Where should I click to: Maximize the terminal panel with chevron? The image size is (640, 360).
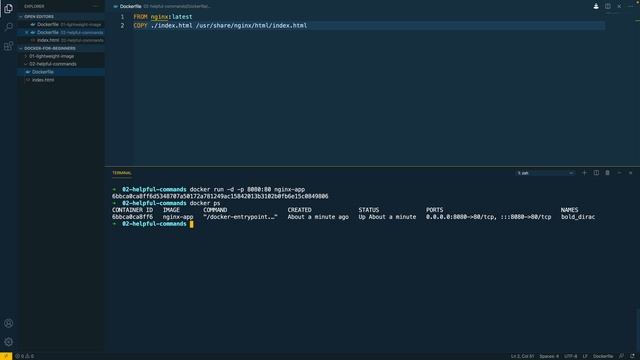click(x=619, y=173)
